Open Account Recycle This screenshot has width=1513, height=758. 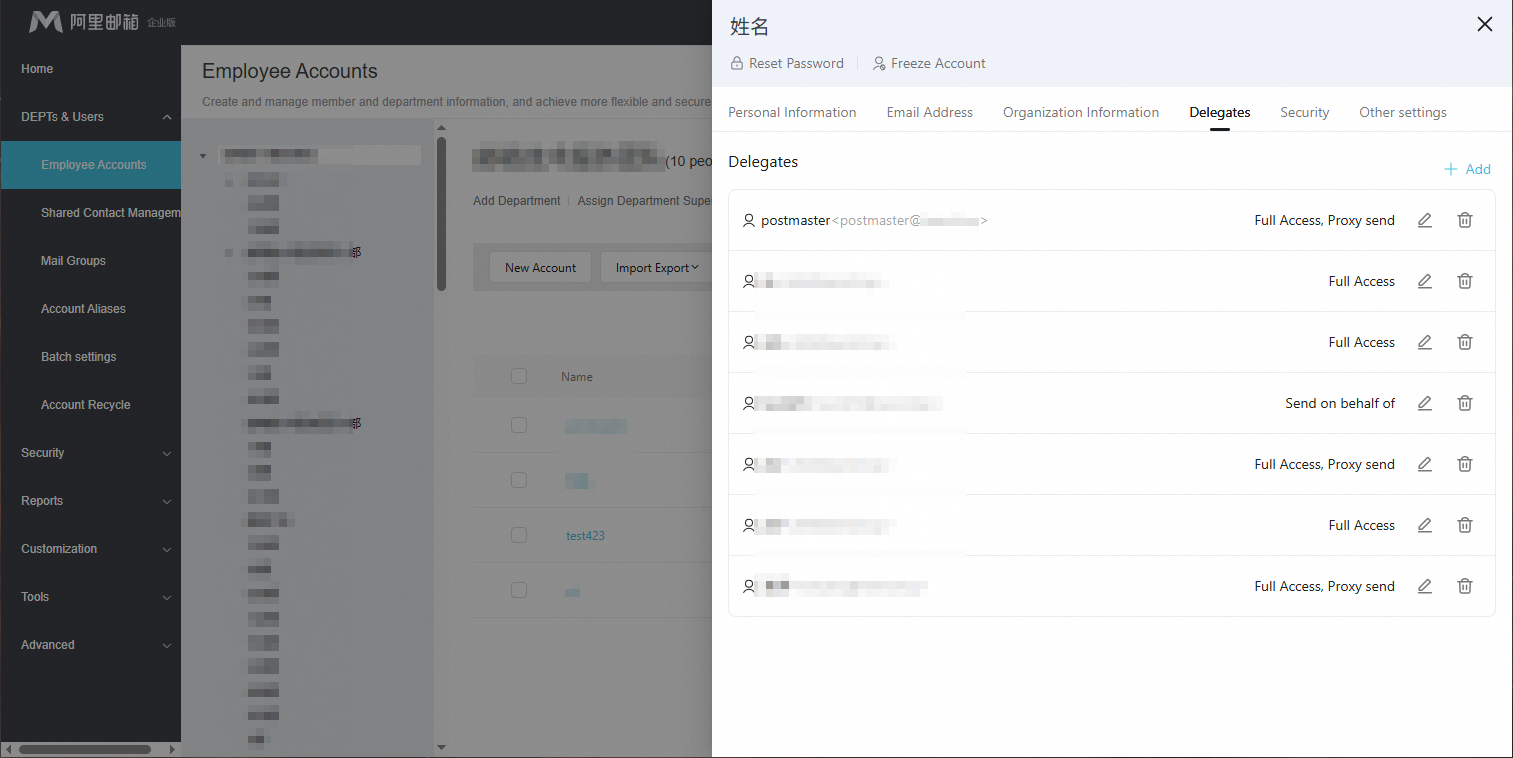point(85,405)
